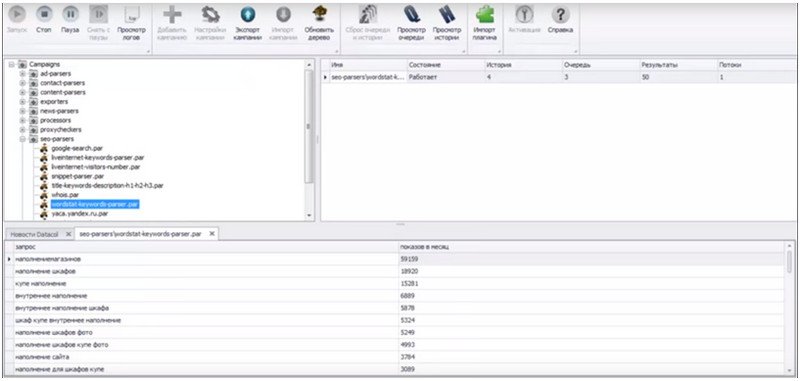Viewport: 800px width, 381px height.
Task: Sort by Потоки column header
Action: (x=756, y=65)
